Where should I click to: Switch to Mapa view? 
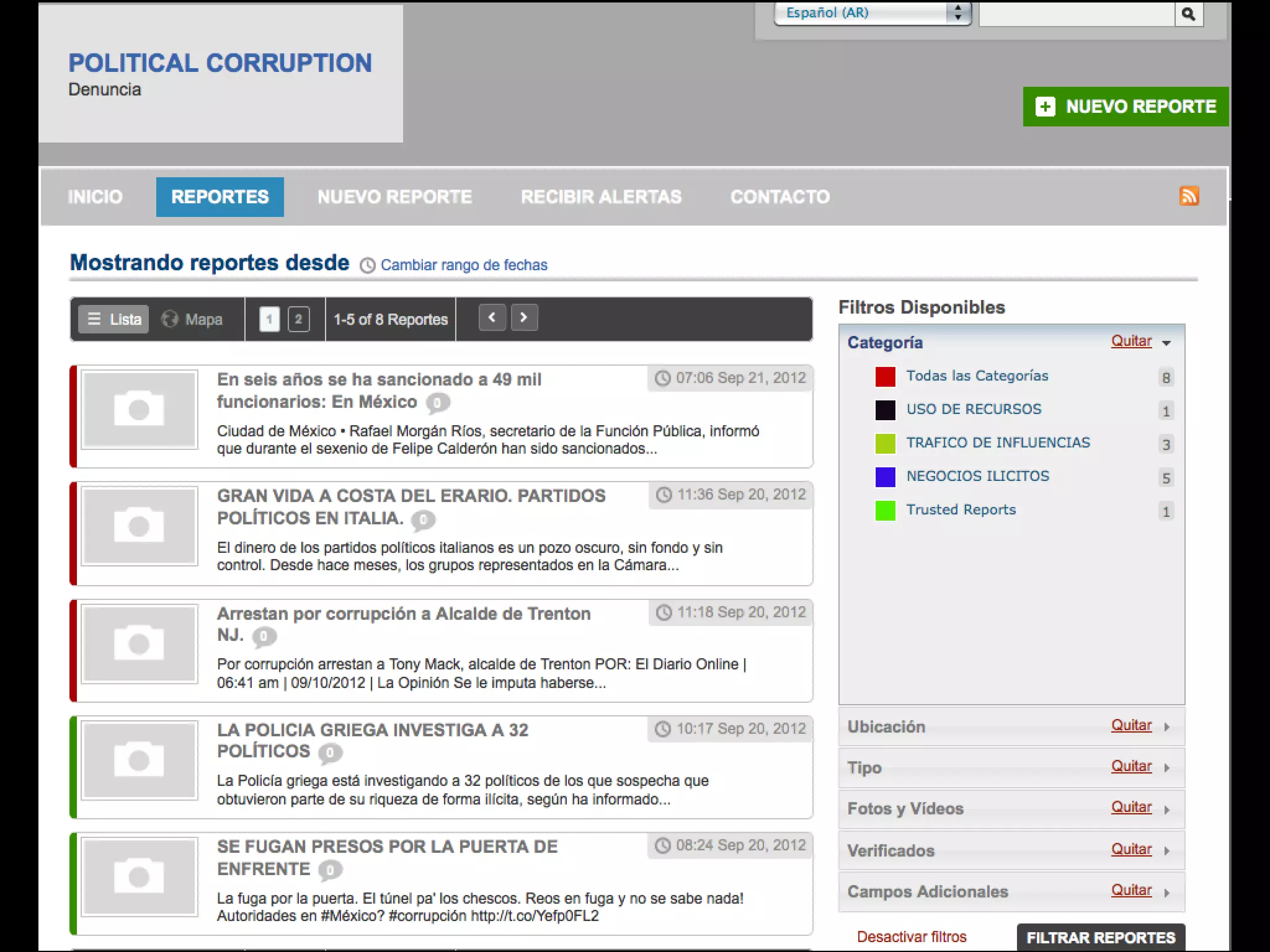[192, 319]
